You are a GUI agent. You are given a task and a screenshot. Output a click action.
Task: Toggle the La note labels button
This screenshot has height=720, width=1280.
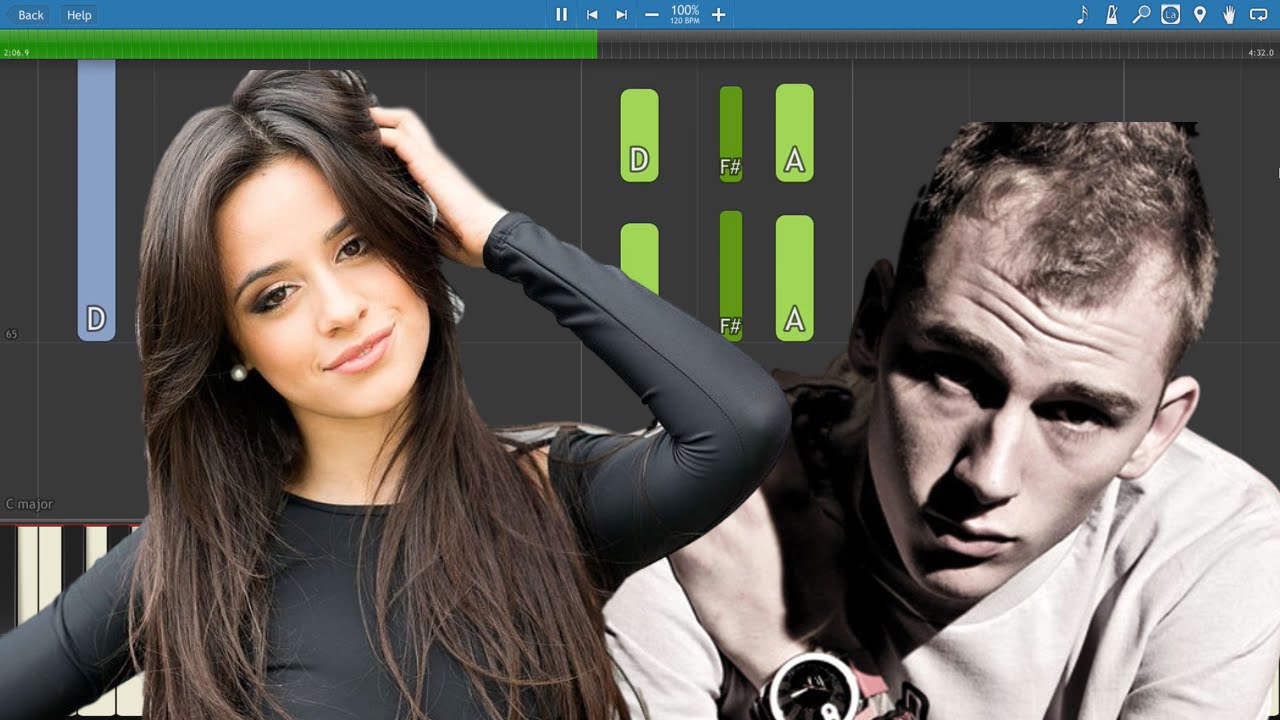click(x=1170, y=15)
